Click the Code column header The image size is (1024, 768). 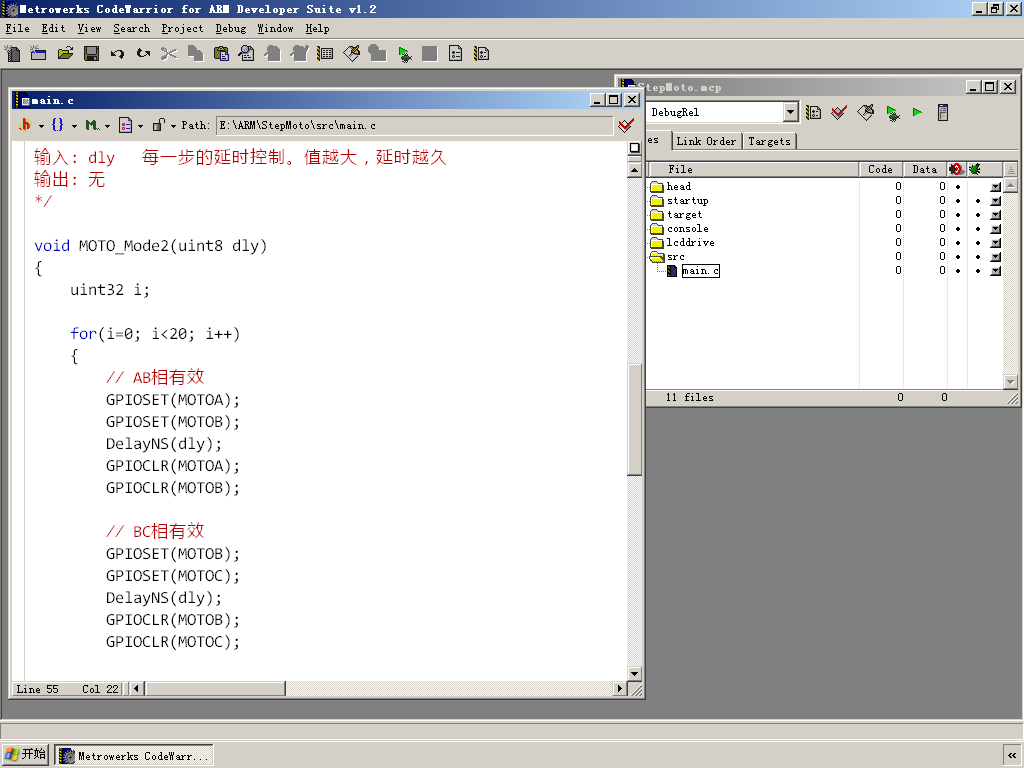(880, 169)
